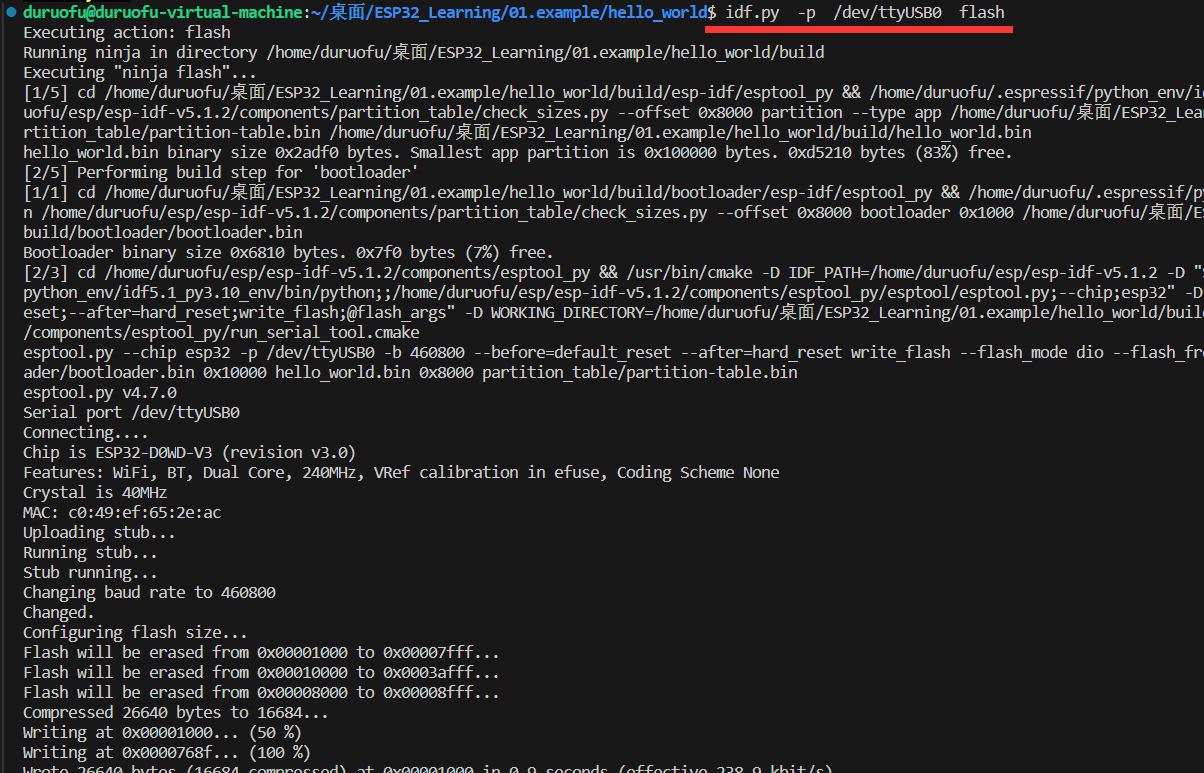Select the 'Uploading stub...' line
Screen dimensions: 1204x773
(x=99, y=532)
